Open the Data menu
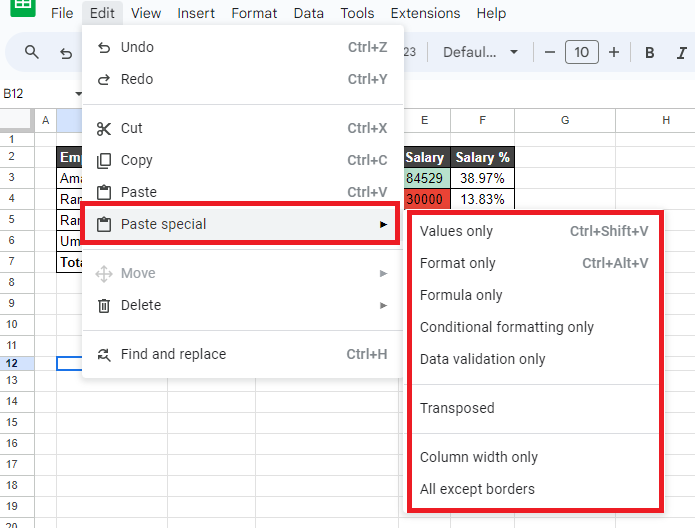This screenshot has width=695, height=528. [308, 13]
